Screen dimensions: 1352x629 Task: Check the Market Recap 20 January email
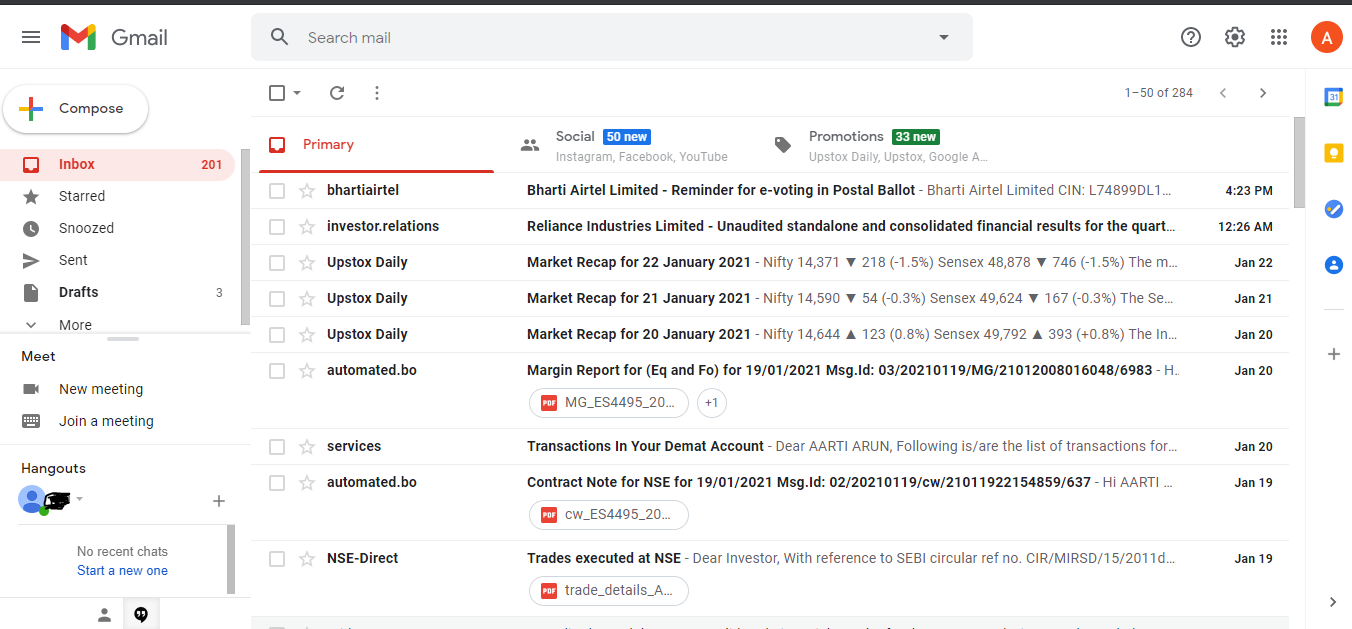[277, 334]
